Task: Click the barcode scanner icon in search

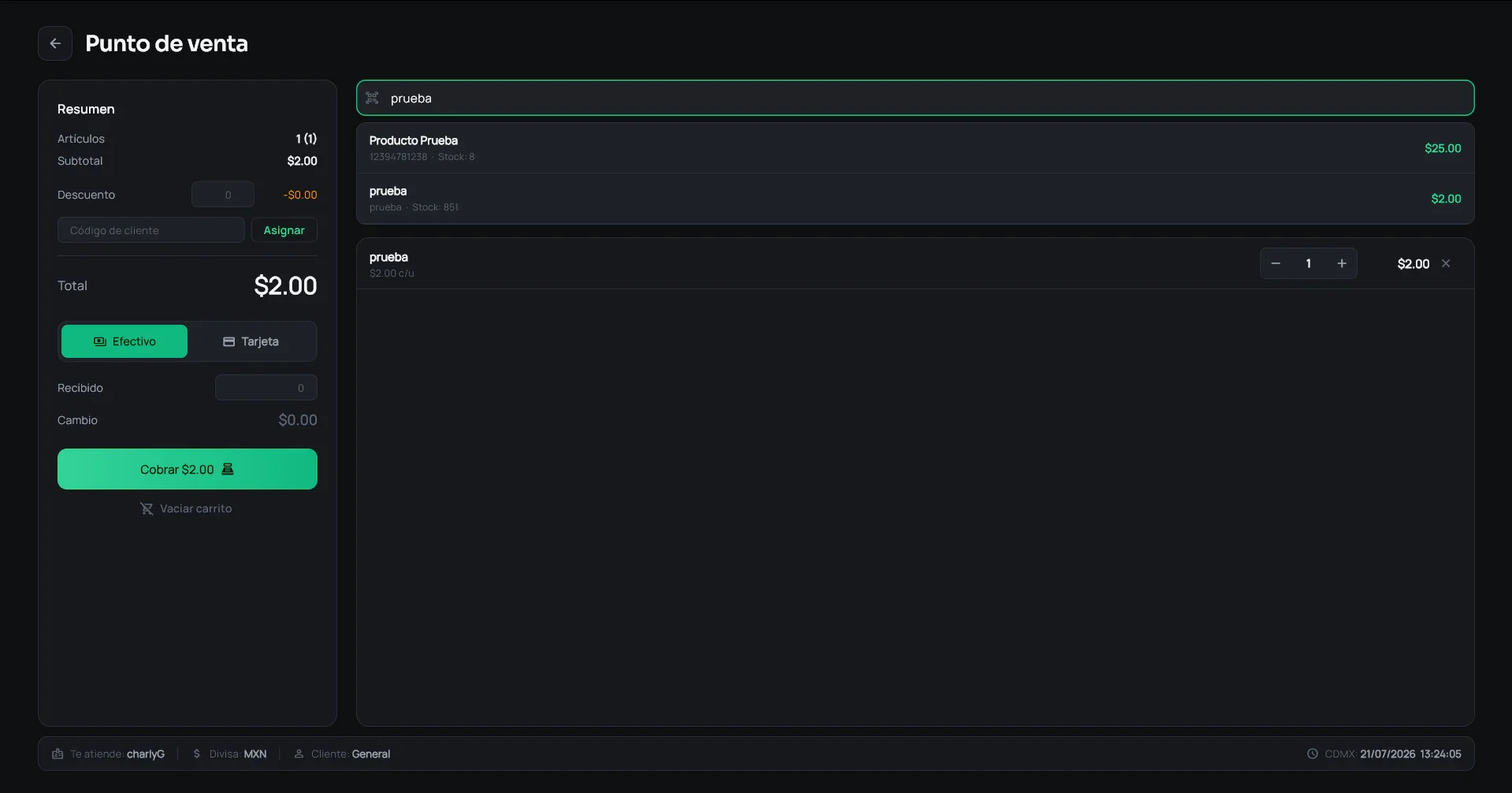Action: click(373, 98)
